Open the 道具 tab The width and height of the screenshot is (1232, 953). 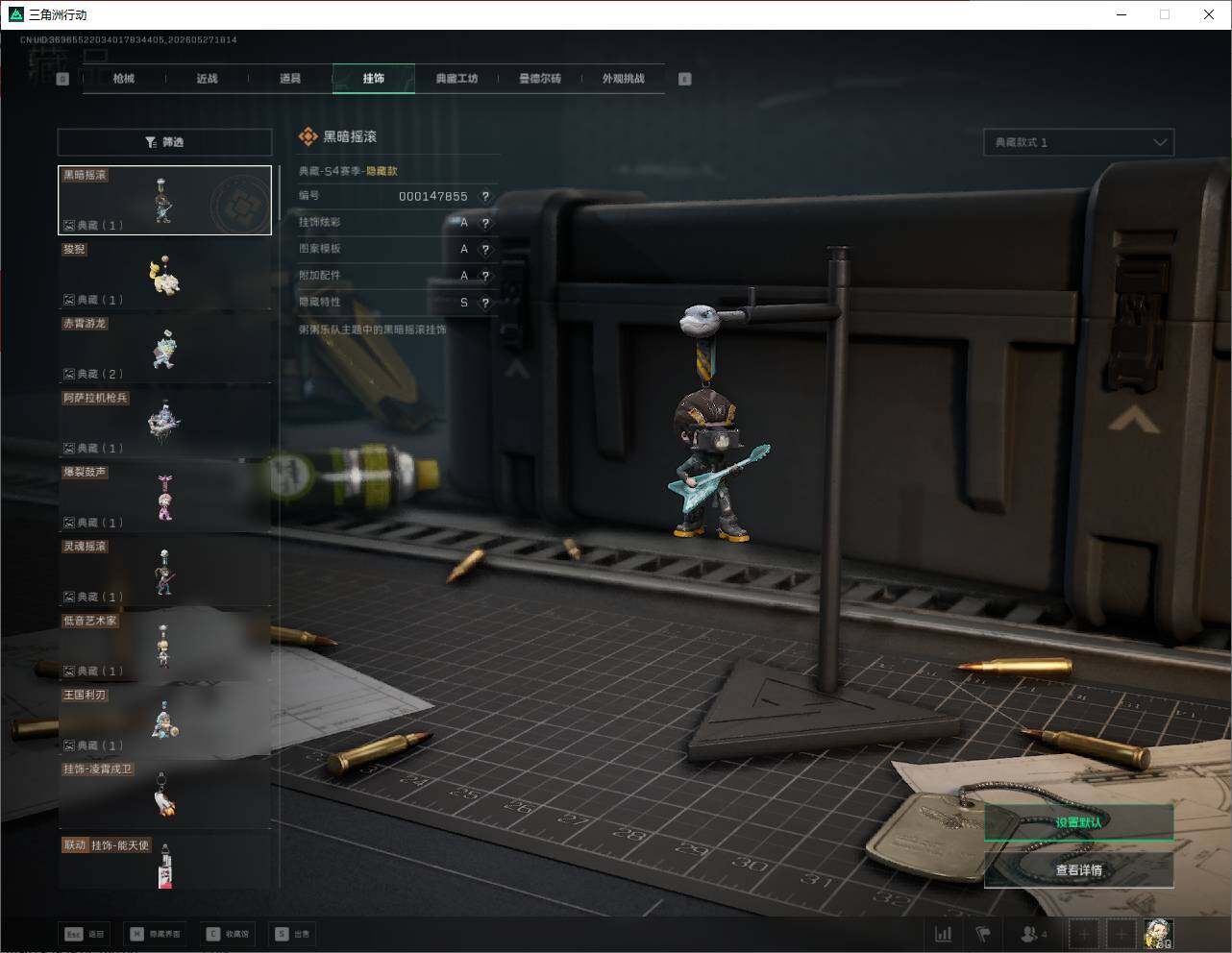(x=290, y=79)
